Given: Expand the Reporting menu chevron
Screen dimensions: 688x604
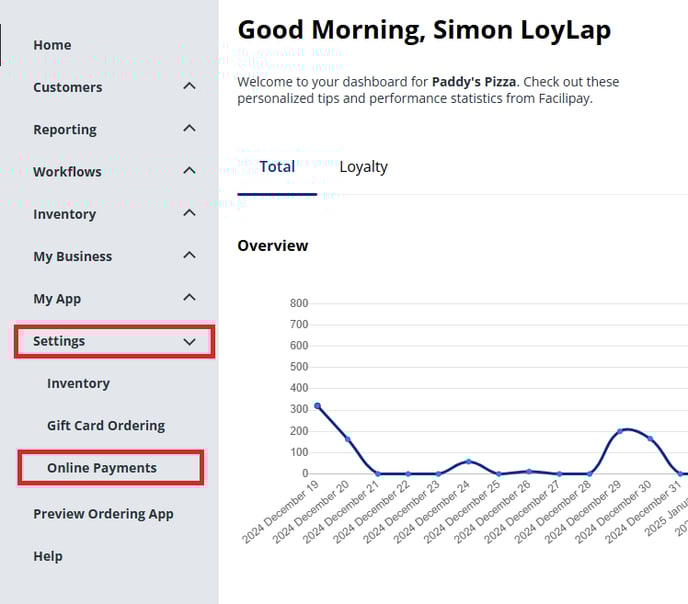Looking at the screenshot, I should 189,129.
